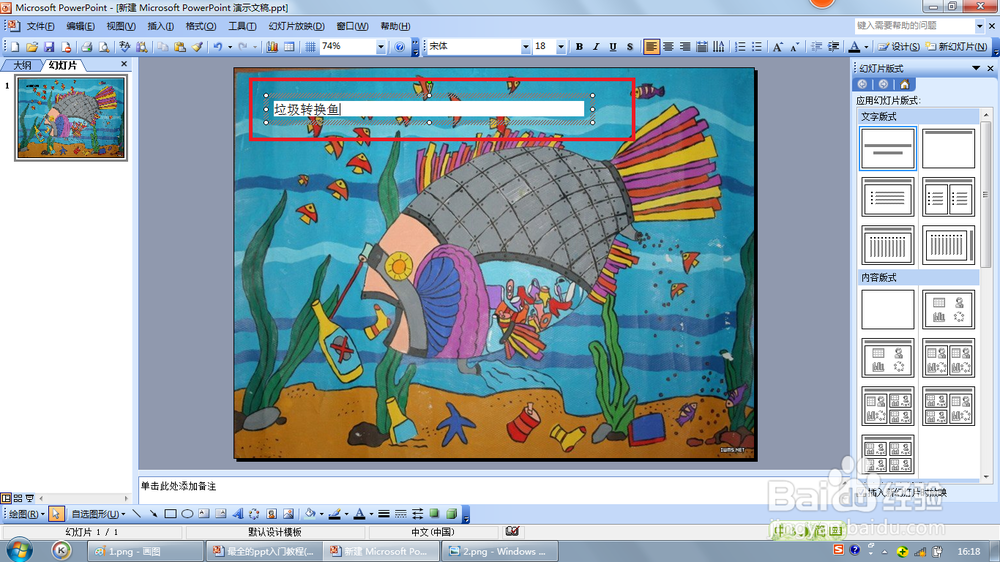
Task: Open the font size dropdown
Action: tap(561, 47)
